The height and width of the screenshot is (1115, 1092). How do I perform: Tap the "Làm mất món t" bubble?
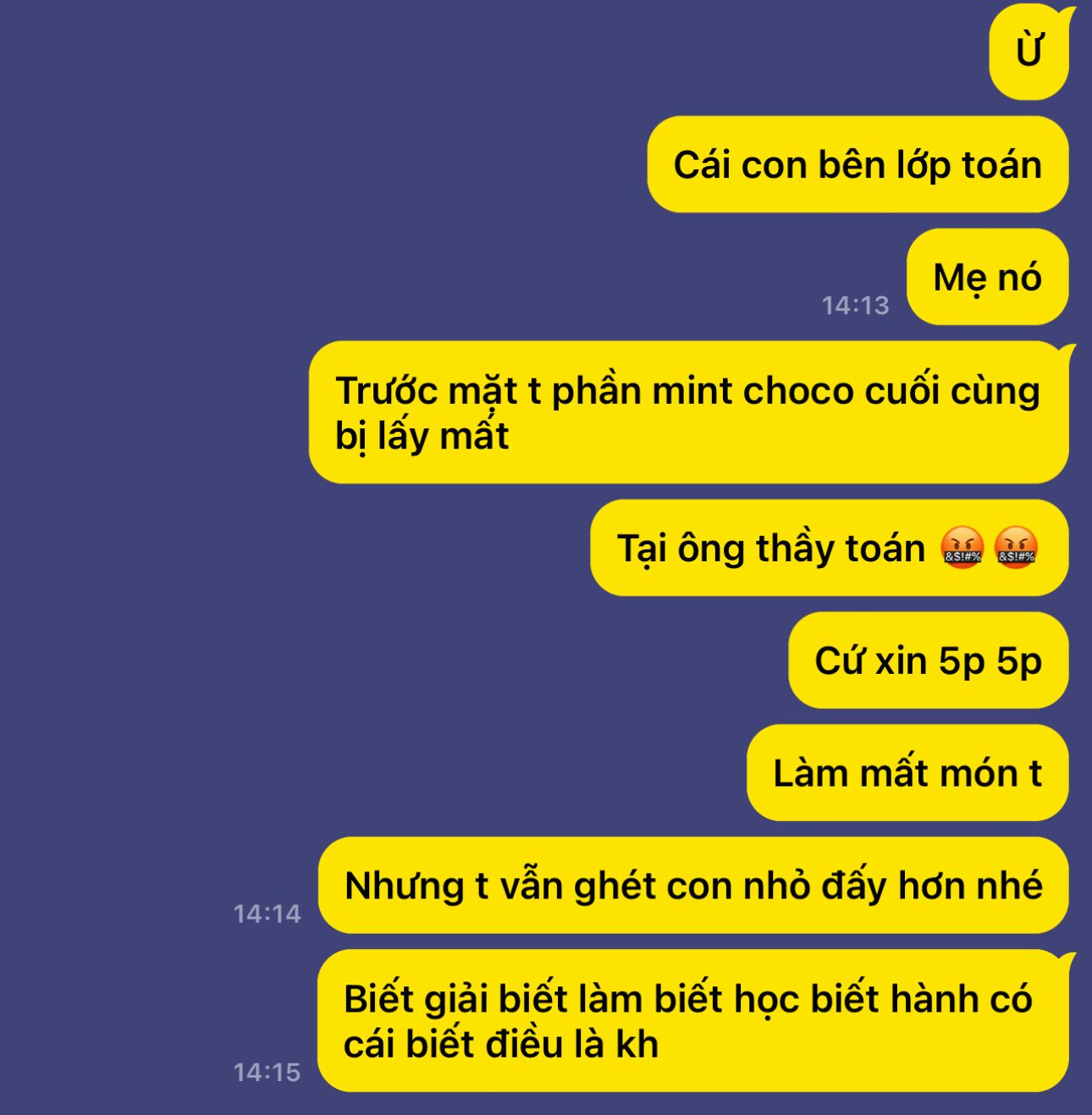click(907, 773)
